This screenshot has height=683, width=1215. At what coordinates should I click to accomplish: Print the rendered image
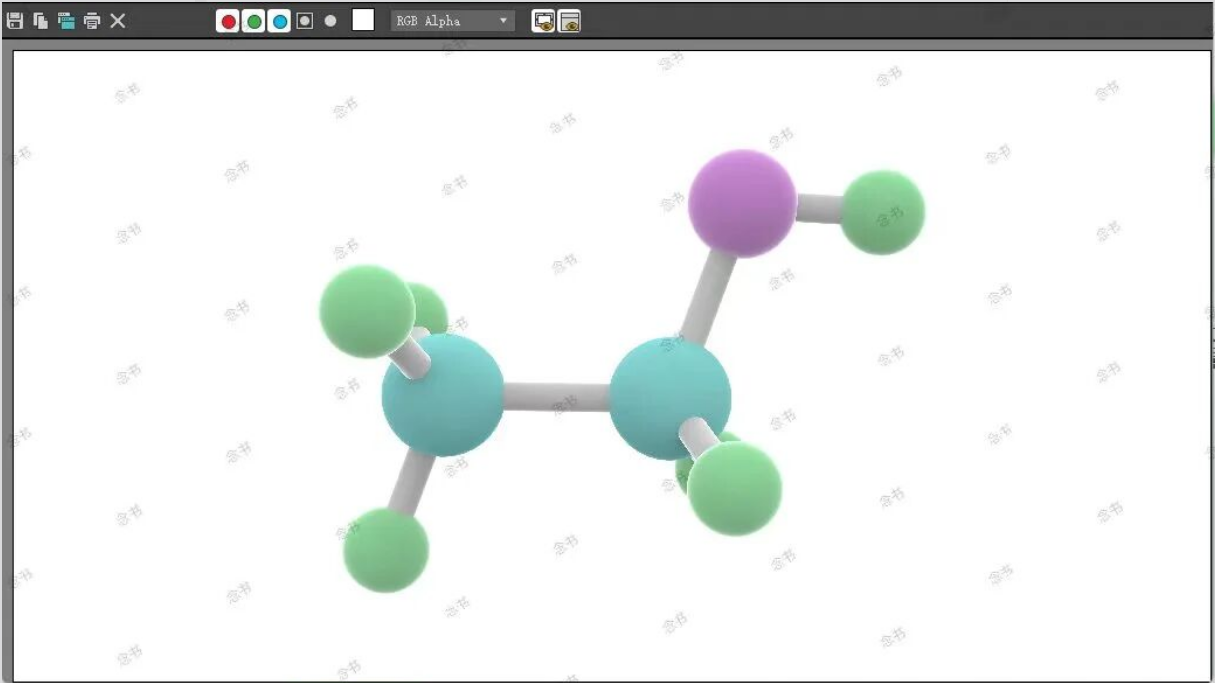[x=92, y=21]
